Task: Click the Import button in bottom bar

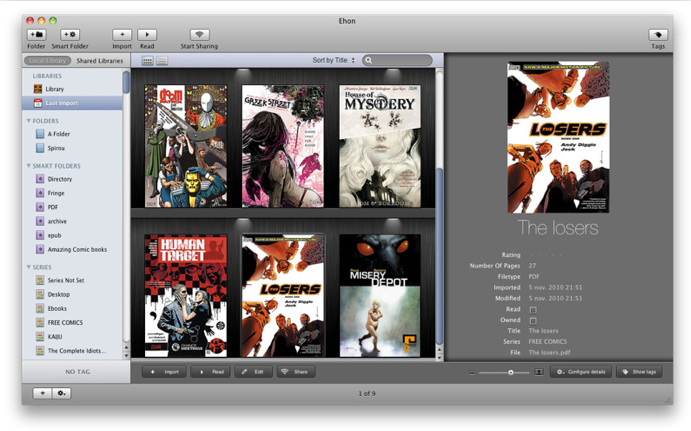Action: (164, 372)
